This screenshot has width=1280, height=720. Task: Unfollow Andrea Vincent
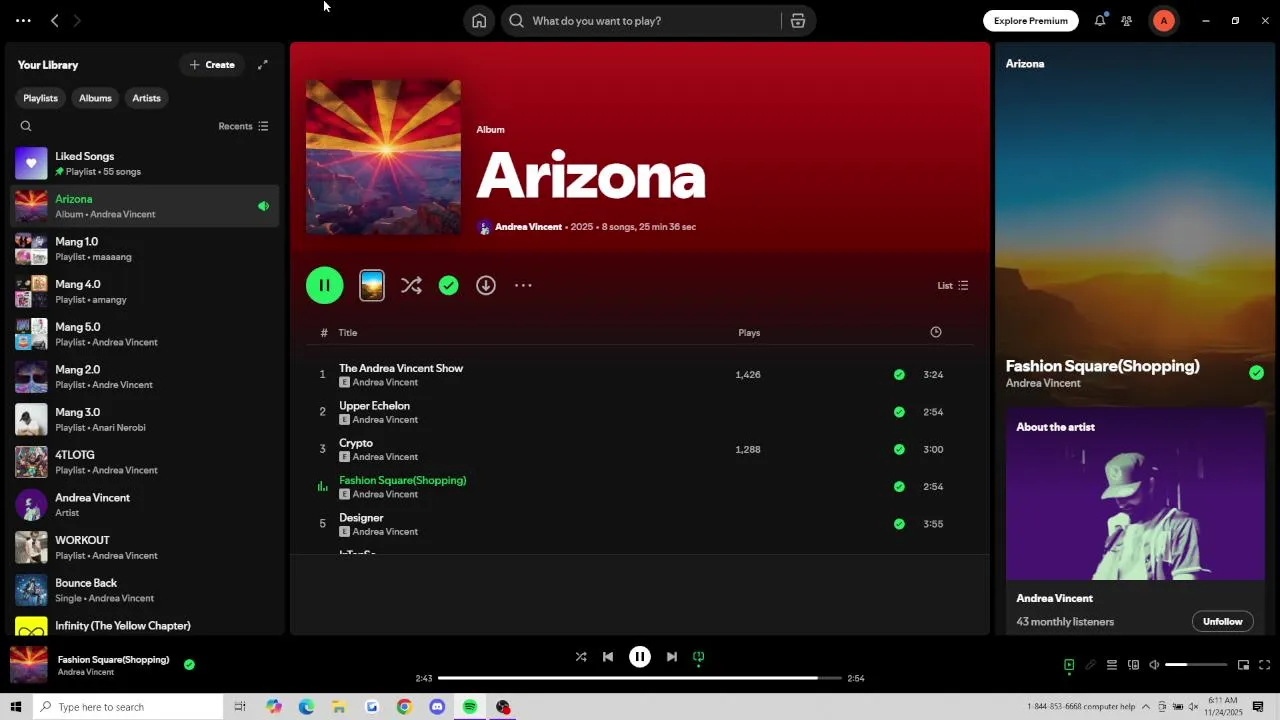coord(1222,622)
